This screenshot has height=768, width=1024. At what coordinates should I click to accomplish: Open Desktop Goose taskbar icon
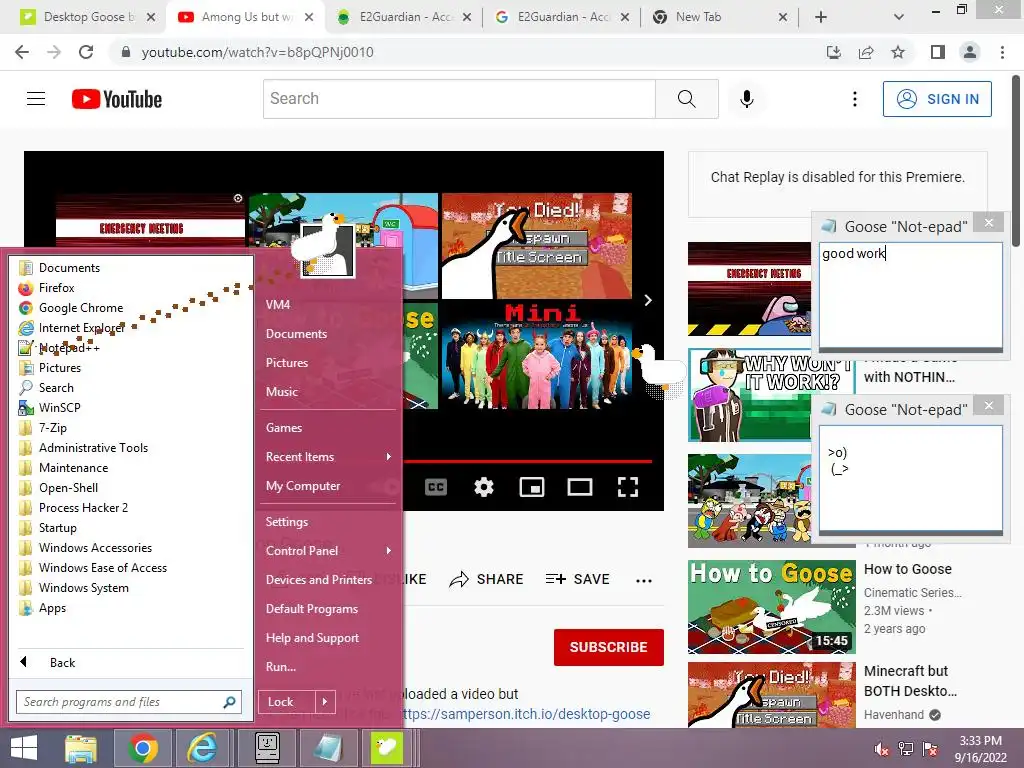click(x=387, y=748)
